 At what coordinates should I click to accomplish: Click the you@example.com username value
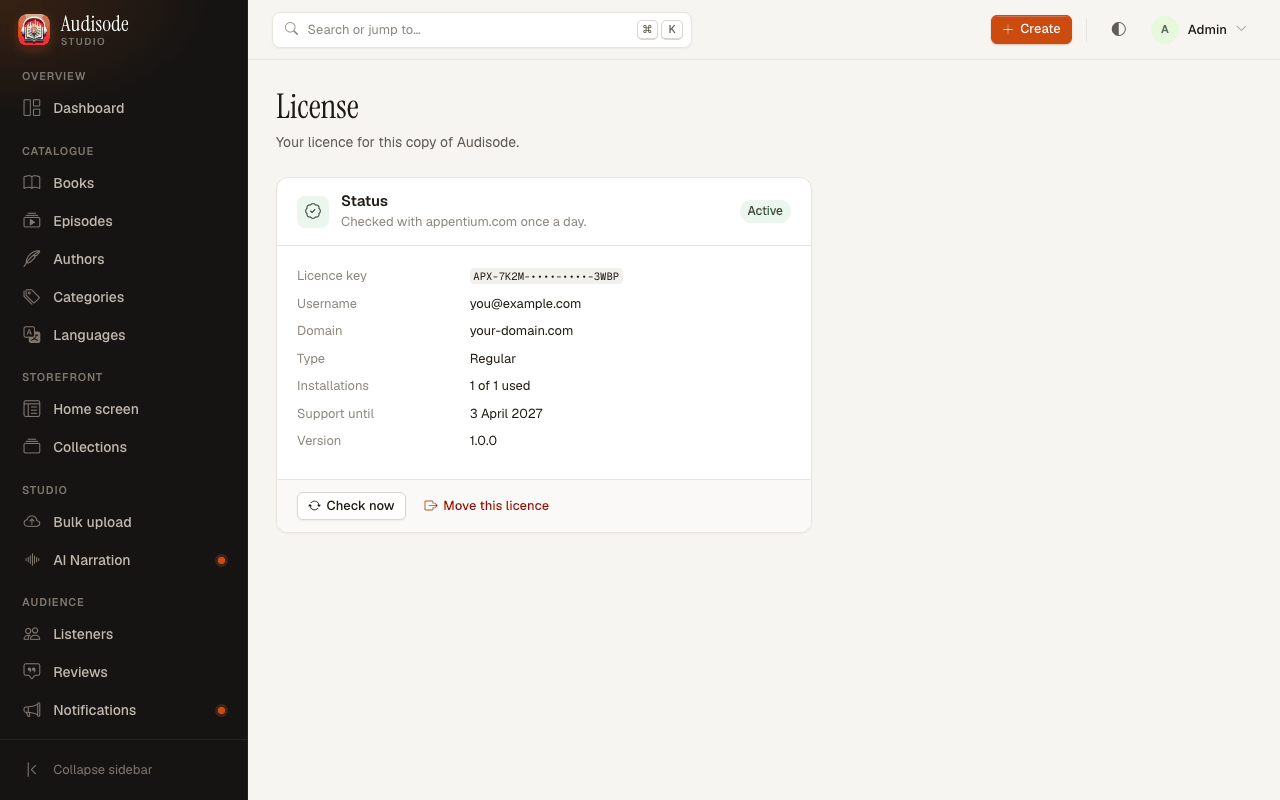coord(525,304)
